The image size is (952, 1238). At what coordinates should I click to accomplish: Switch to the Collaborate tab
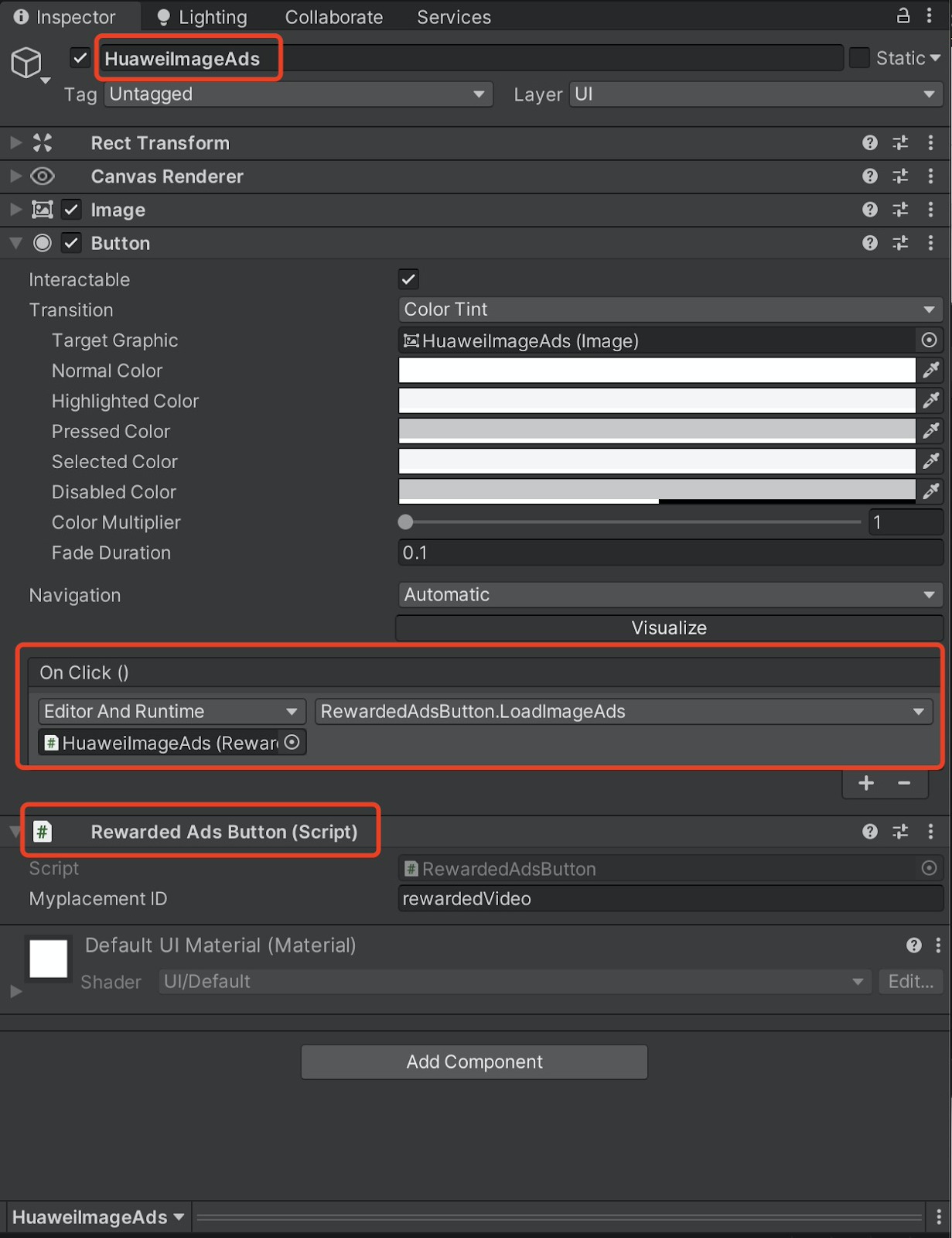pyautogui.click(x=334, y=16)
